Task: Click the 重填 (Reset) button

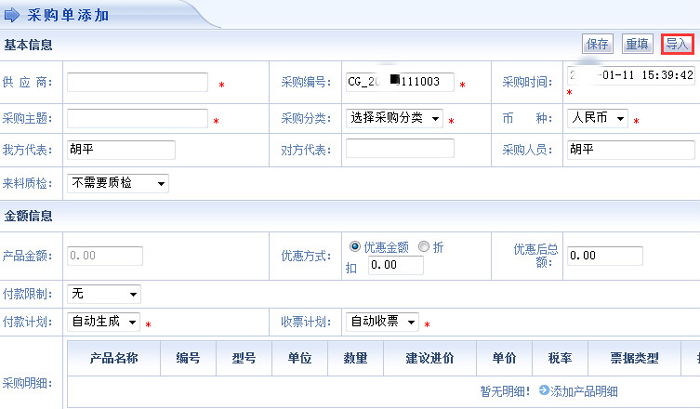Action: click(637, 44)
